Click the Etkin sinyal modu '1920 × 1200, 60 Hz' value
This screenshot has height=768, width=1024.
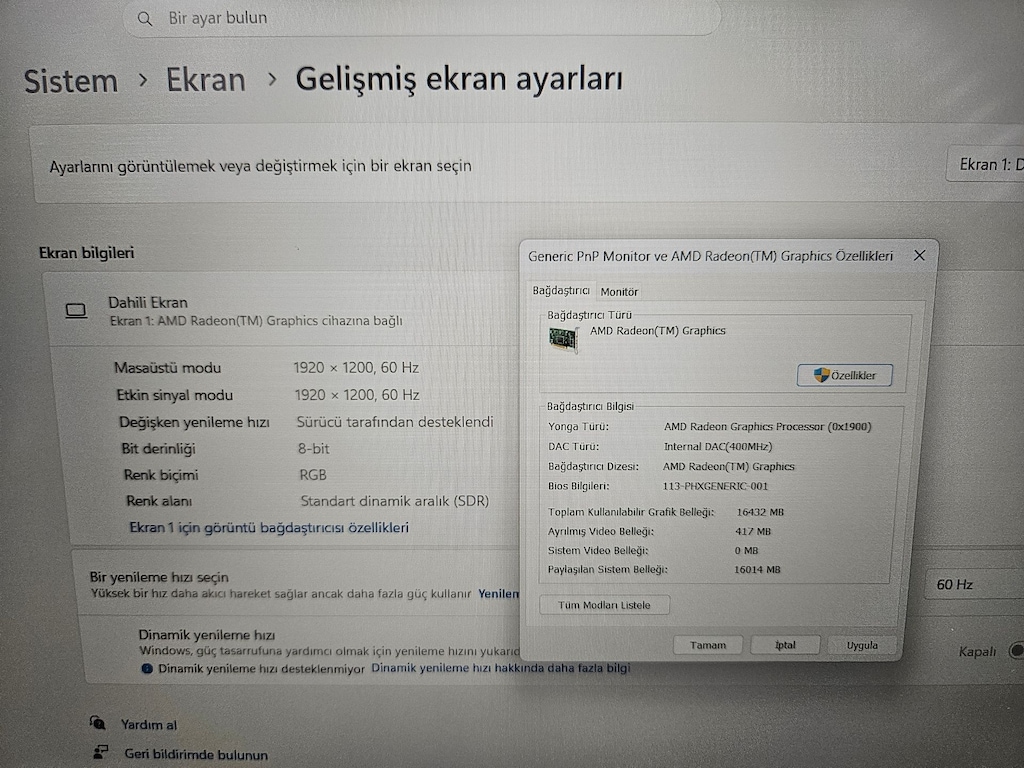click(357, 395)
